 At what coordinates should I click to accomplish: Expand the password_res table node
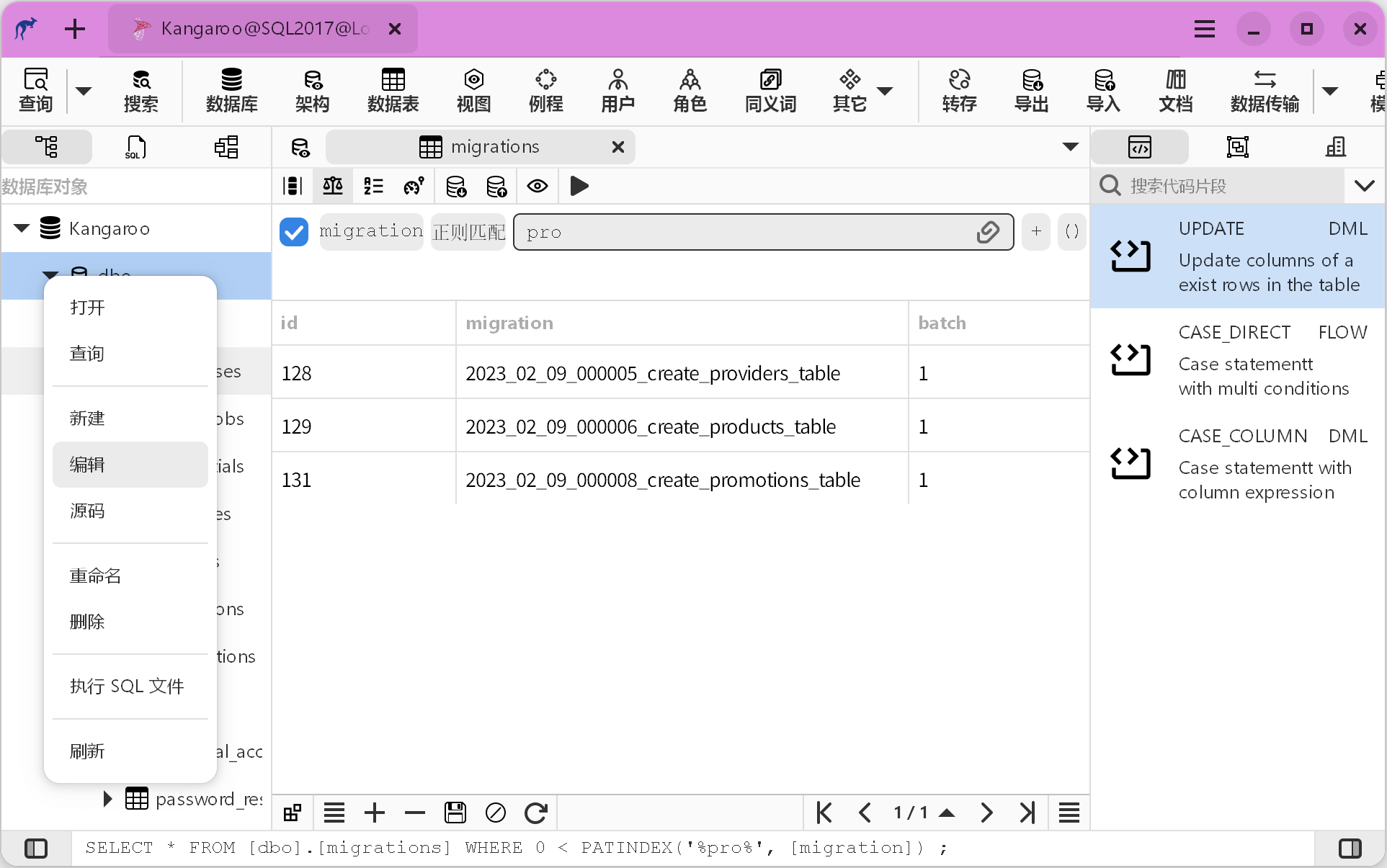(107, 799)
